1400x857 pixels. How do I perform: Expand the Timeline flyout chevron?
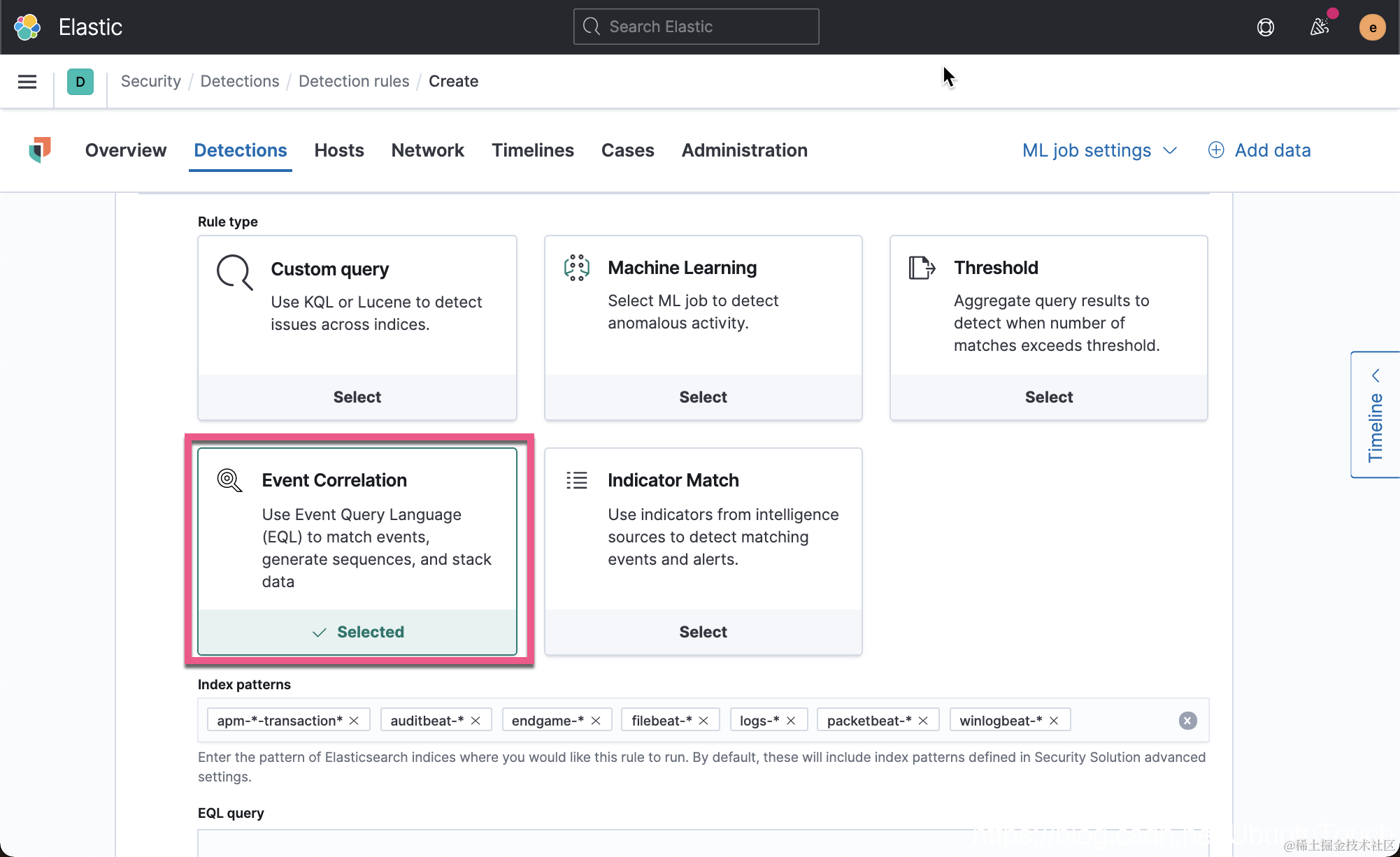(x=1375, y=375)
